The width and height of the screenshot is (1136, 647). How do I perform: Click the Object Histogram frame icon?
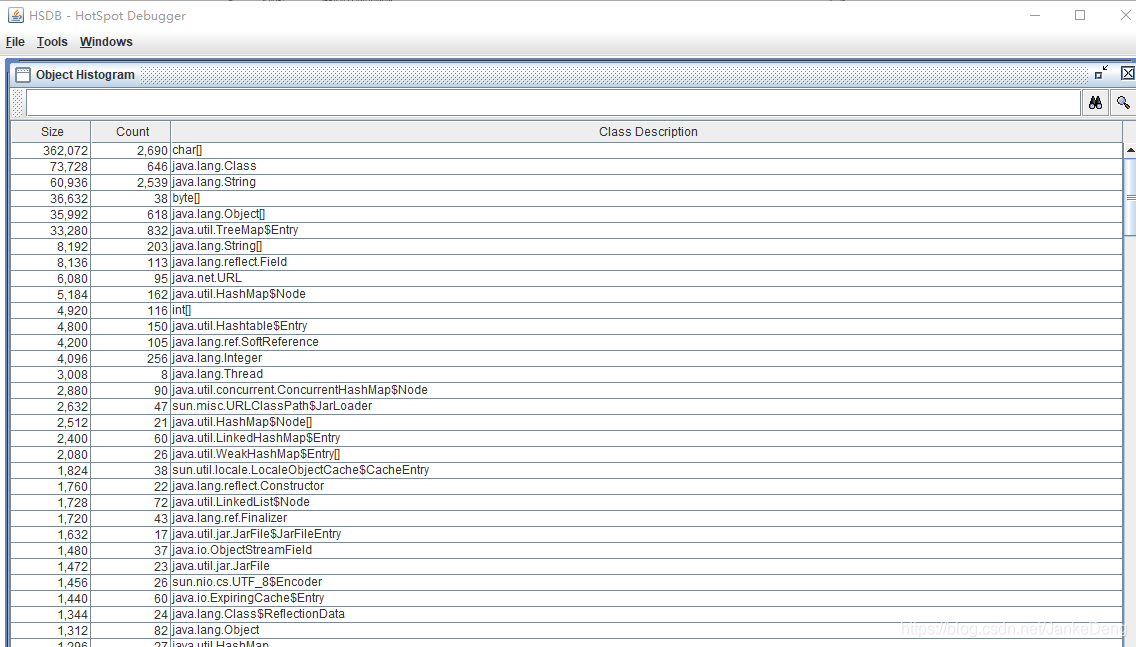pyautogui.click(x=23, y=75)
